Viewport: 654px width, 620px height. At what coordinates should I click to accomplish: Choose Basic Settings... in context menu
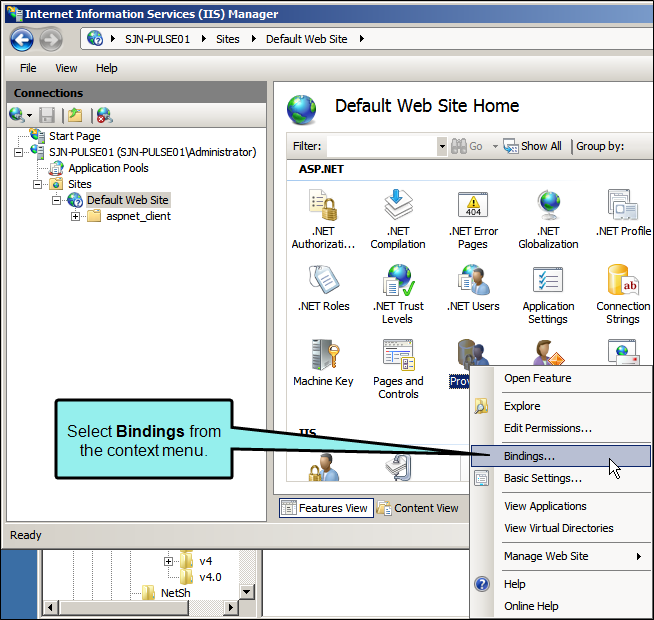point(543,478)
